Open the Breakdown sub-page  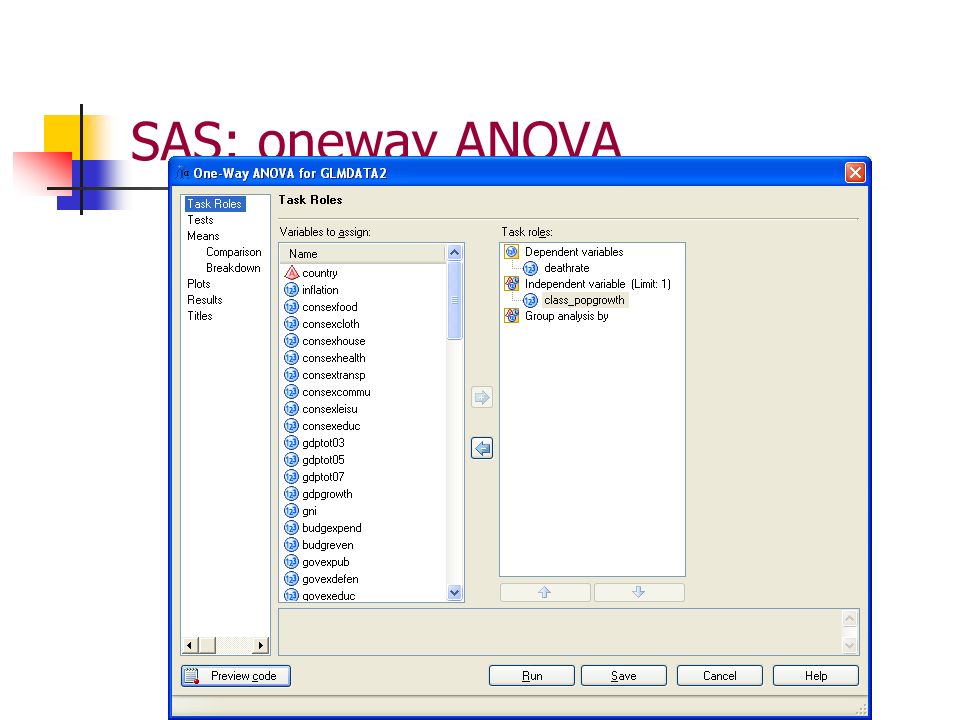click(x=233, y=268)
